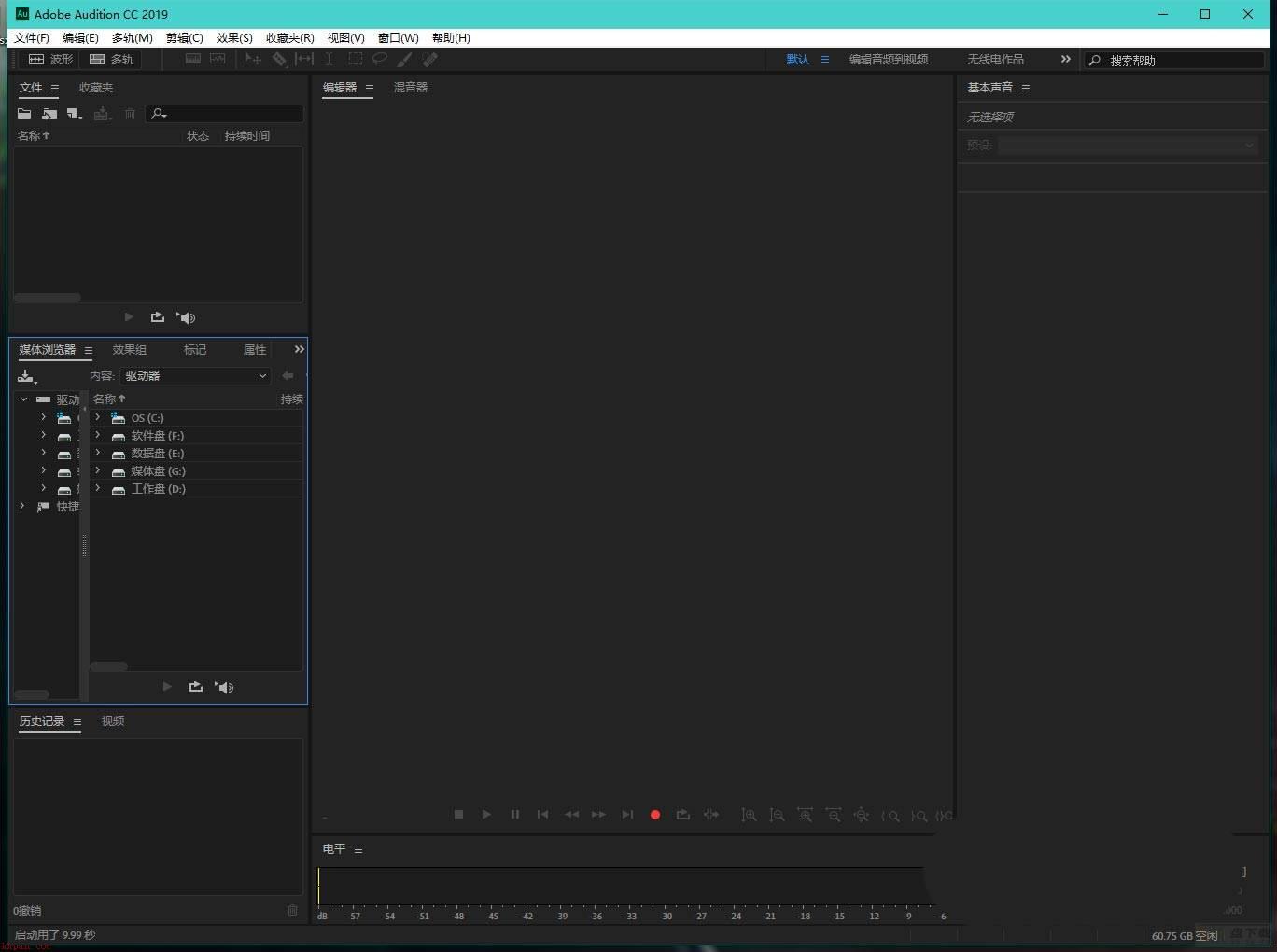Toggle spectral pitch display icon
This screenshot has height=952, width=1277.
click(218, 59)
